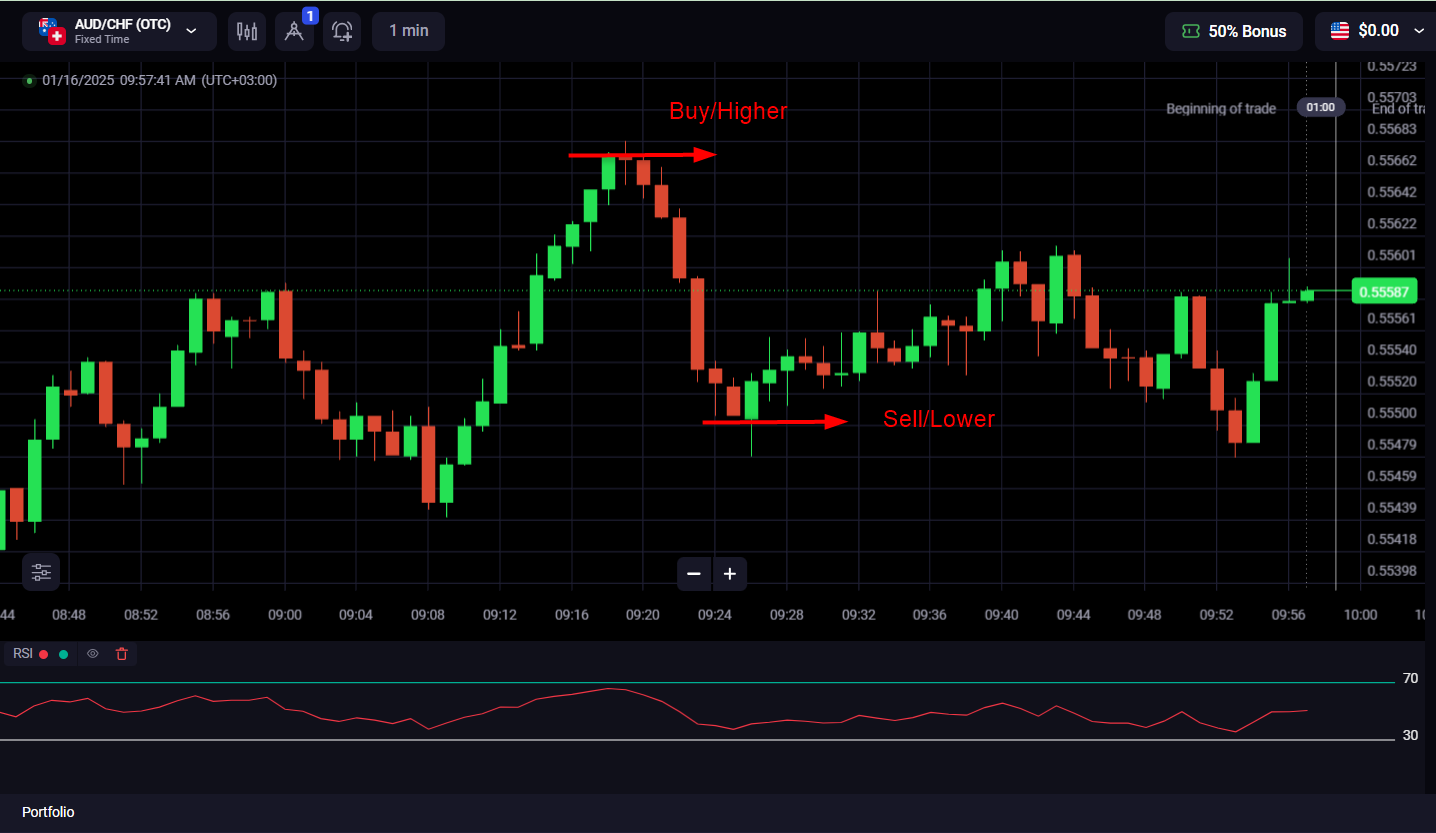Screen dimensions: 1436x833
Task: Toggle RSI indicator visibility eye
Action: (93, 654)
